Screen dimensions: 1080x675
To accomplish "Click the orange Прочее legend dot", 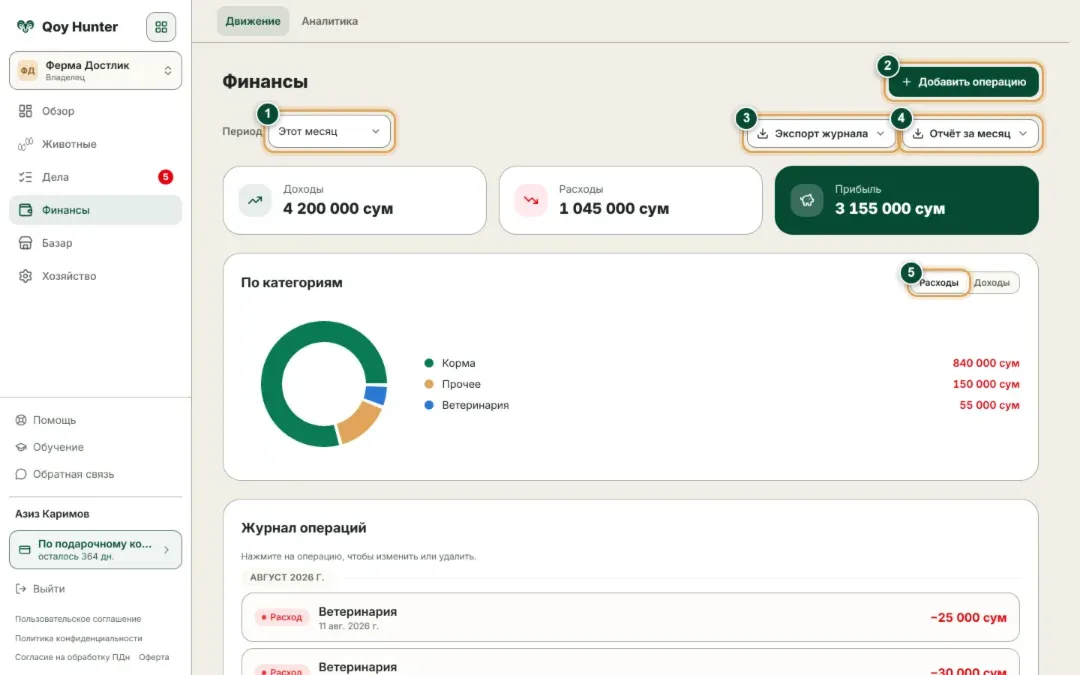I will [429, 384].
